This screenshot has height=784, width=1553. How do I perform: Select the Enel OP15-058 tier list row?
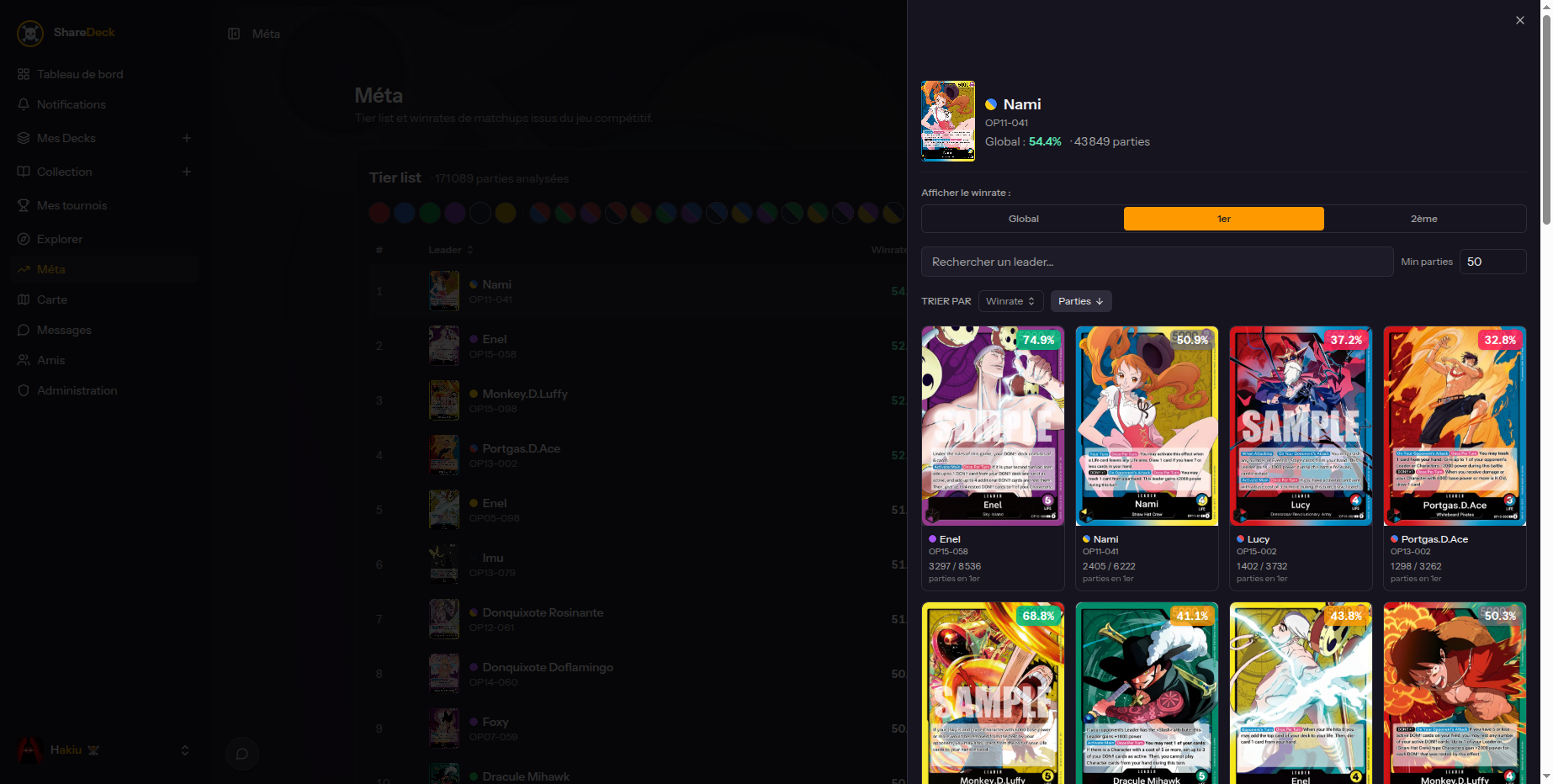(638, 346)
